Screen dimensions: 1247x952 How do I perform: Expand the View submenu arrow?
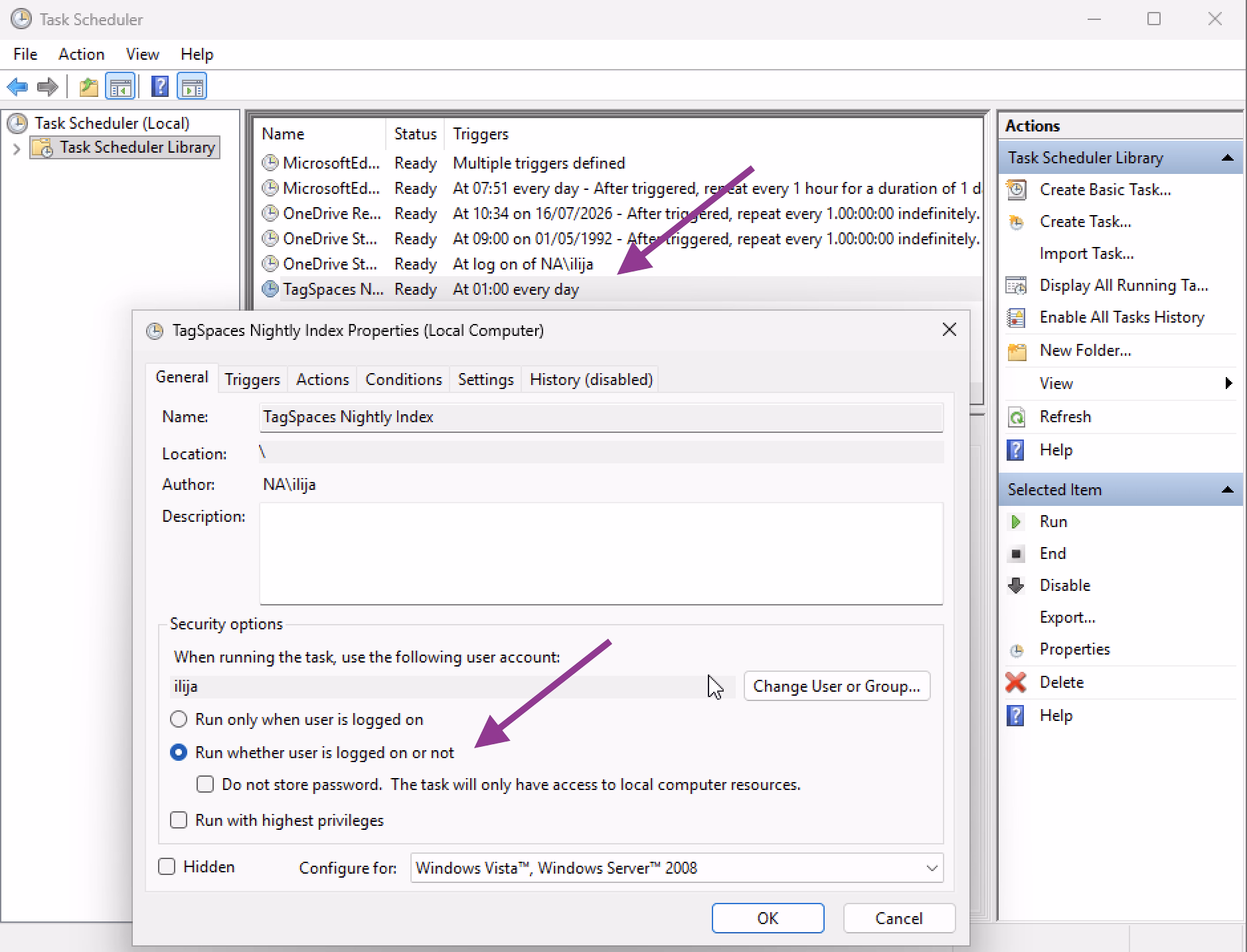pyautogui.click(x=1228, y=384)
